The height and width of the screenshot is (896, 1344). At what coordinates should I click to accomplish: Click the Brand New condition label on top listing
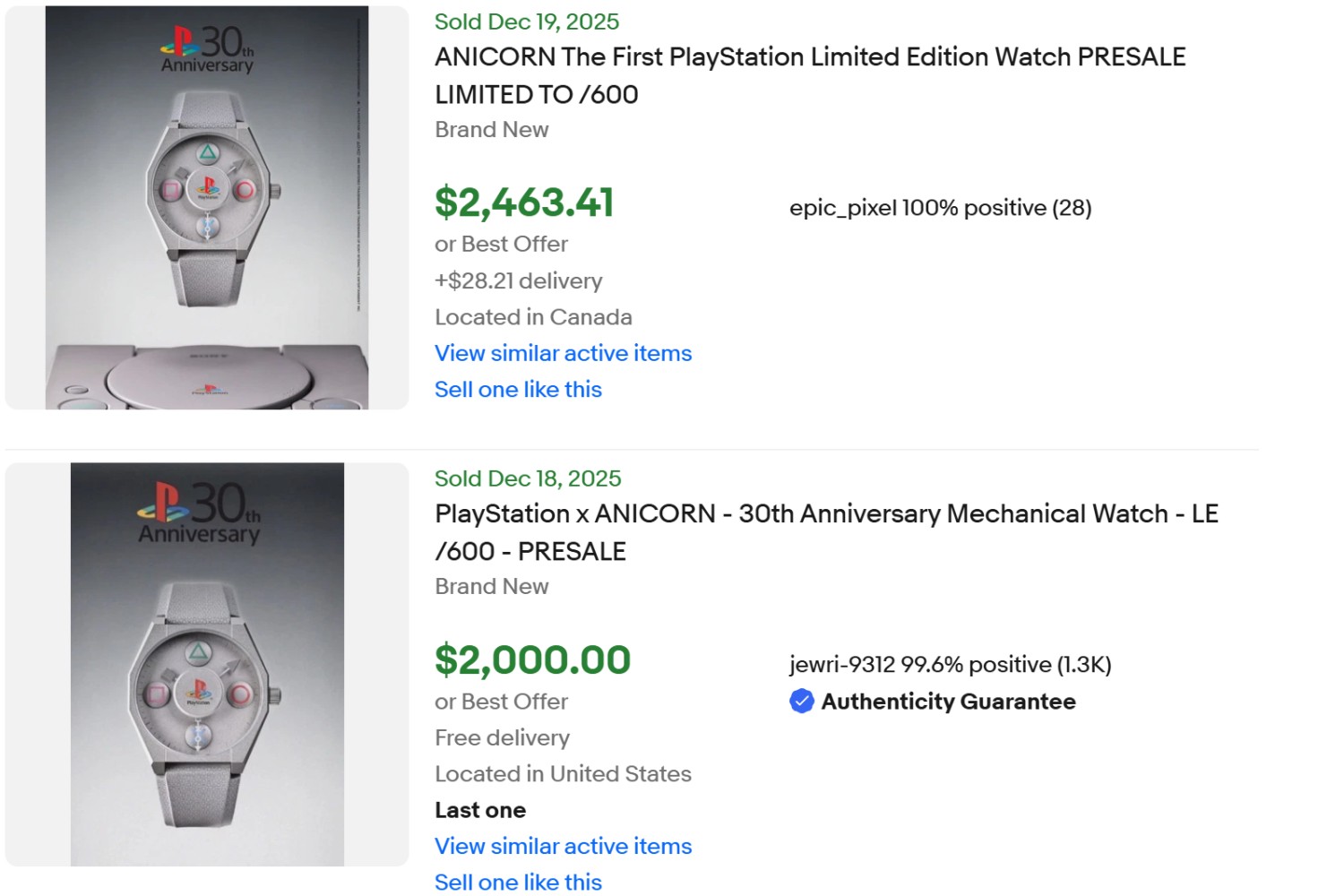pos(491,130)
